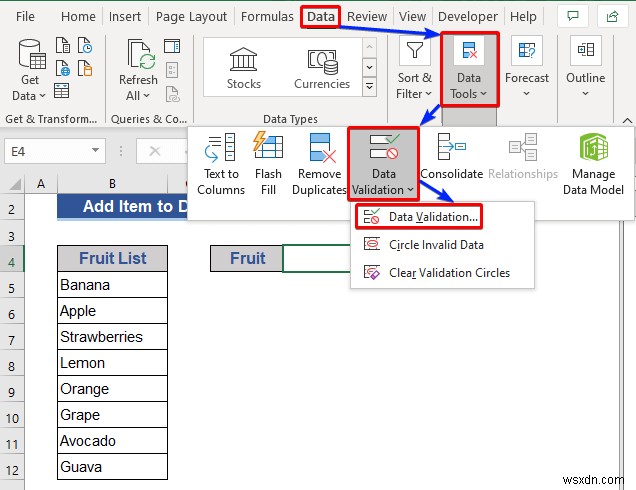Switch to the Insert tab
Image resolution: width=636 pixels, height=490 pixels.
pyautogui.click(x=125, y=16)
